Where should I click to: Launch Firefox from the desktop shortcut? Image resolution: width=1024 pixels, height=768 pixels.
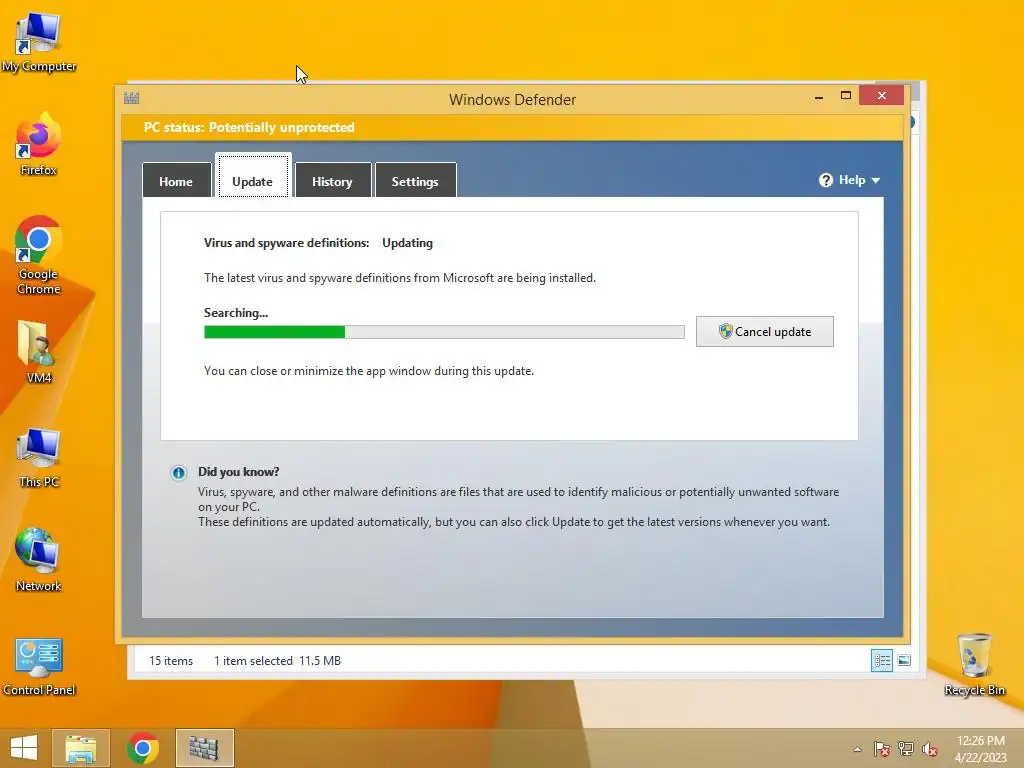[x=38, y=144]
